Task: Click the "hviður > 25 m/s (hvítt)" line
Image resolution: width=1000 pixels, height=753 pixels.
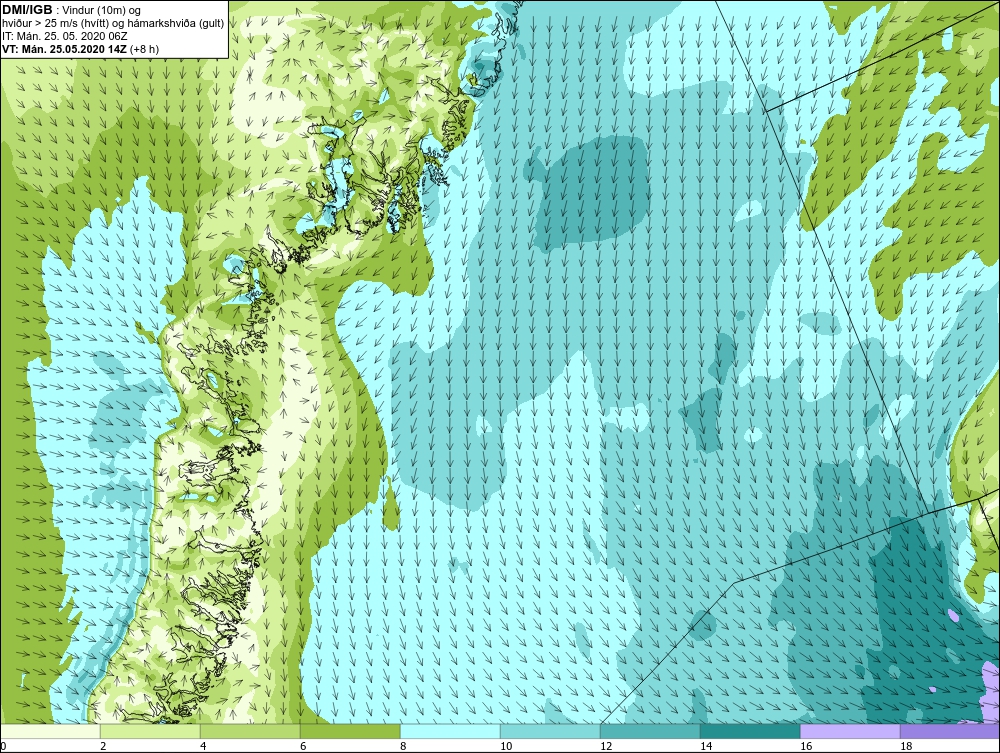Action: click(x=57, y=23)
